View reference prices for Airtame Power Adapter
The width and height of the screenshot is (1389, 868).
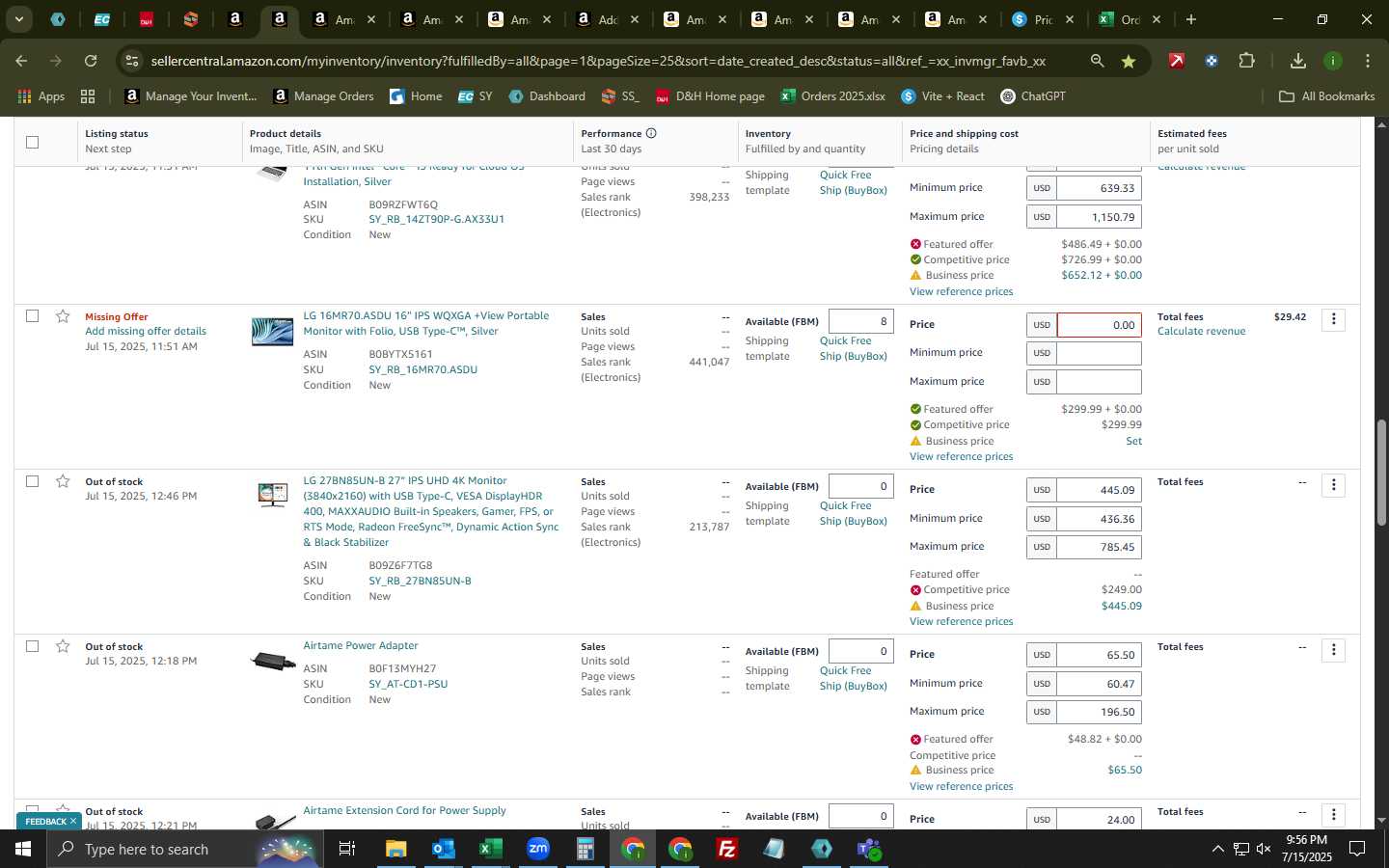click(961, 786)
